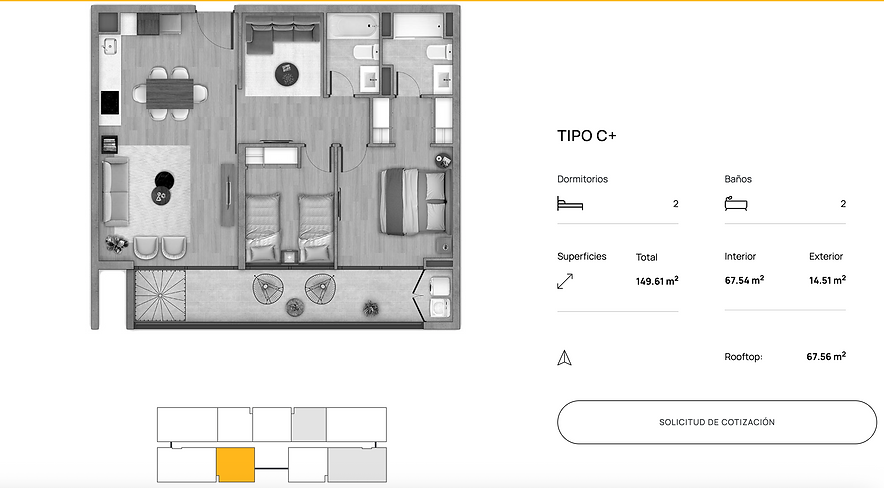
Task: Click the TIPO C+ heading
Action: coord(586,136)
